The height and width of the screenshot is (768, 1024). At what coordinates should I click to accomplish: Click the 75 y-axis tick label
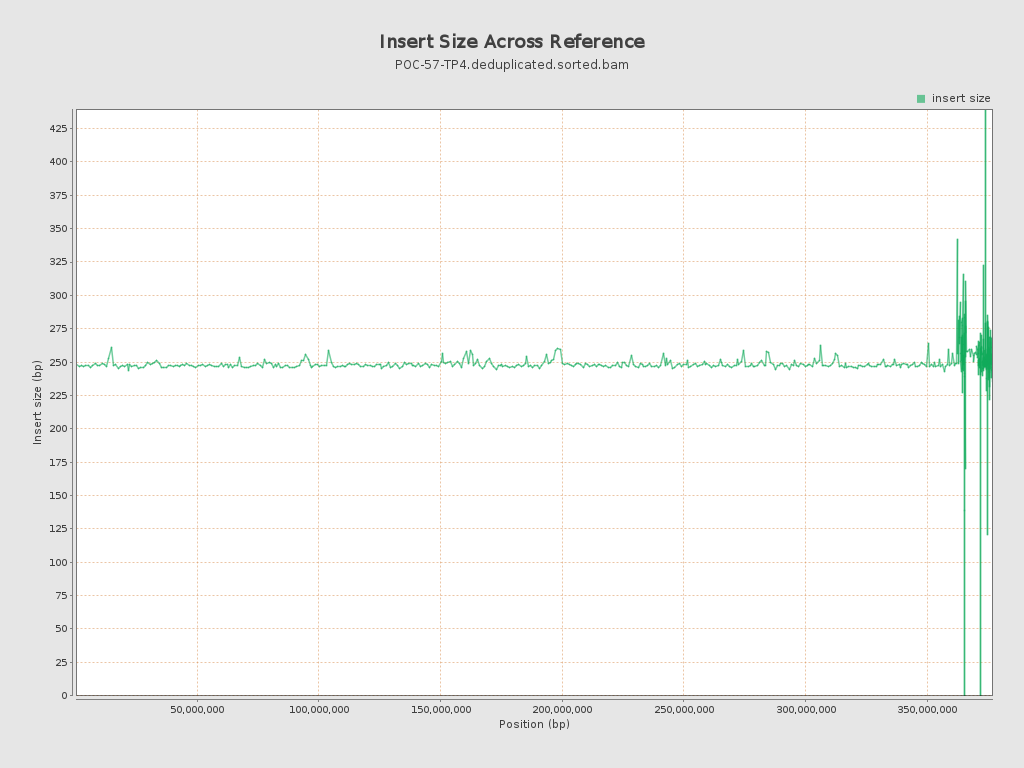61,596
